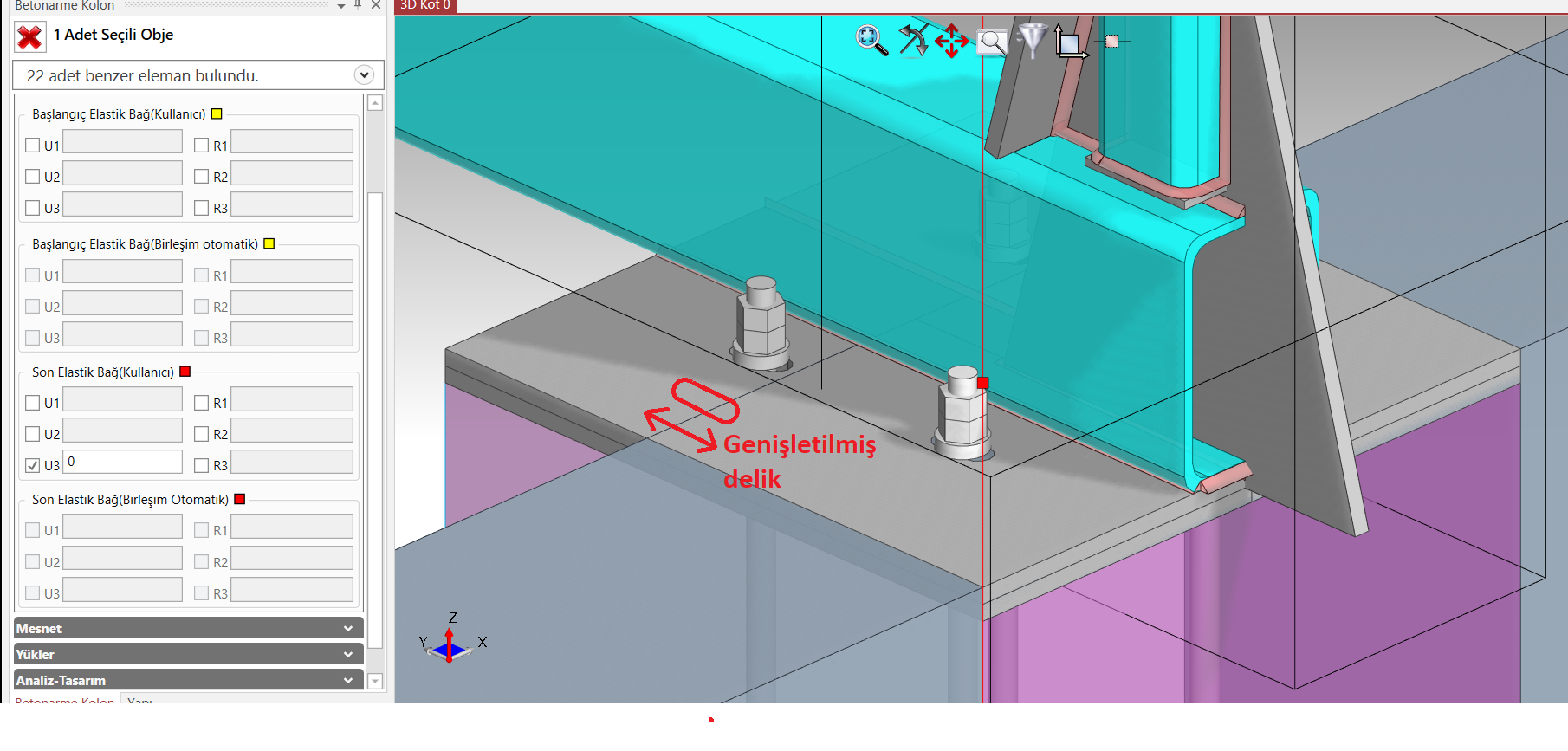Viewport: 1568px width, 751px height.
Task: Click the red swatch beside Son Elastik Bağ(Kullanıcı)
Action: (x=185, y=372)
